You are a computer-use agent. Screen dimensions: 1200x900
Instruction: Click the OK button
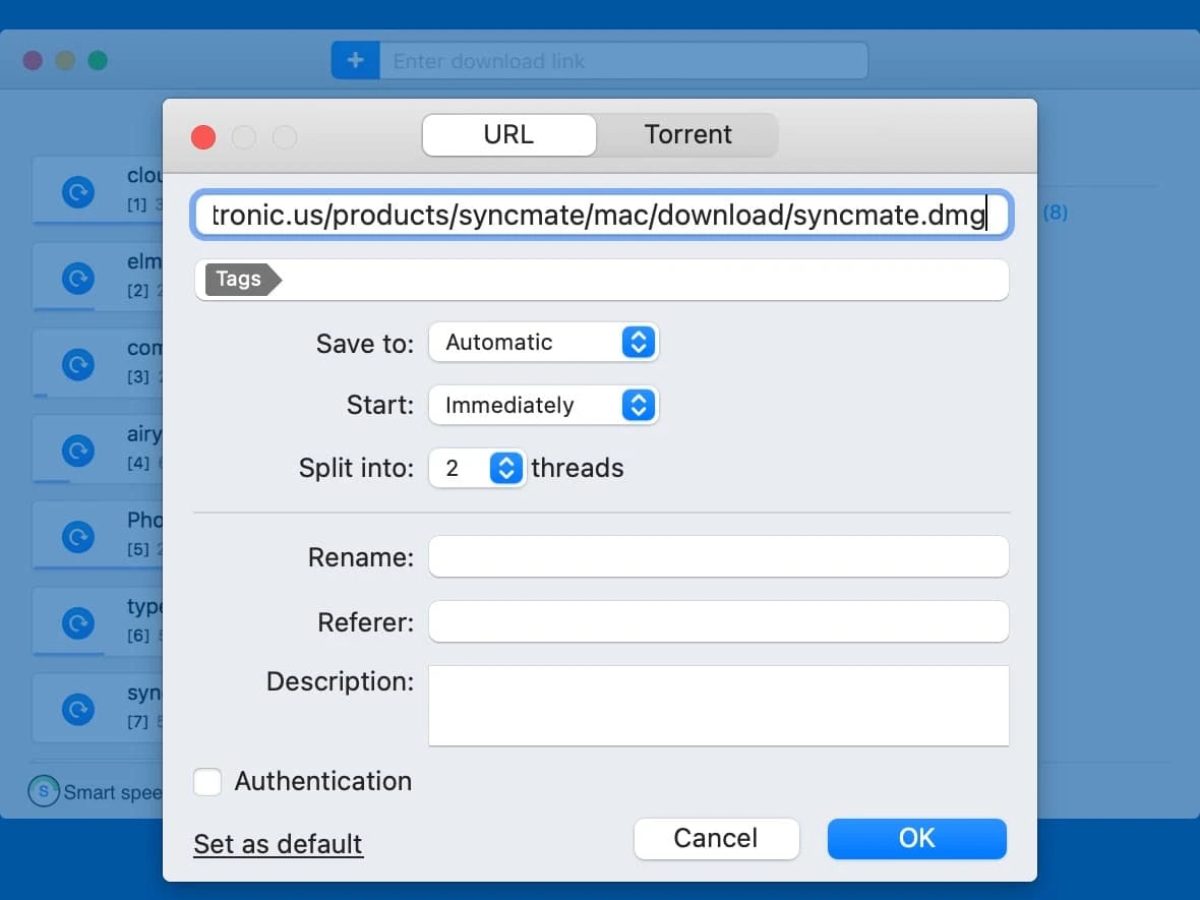(917, 838)
